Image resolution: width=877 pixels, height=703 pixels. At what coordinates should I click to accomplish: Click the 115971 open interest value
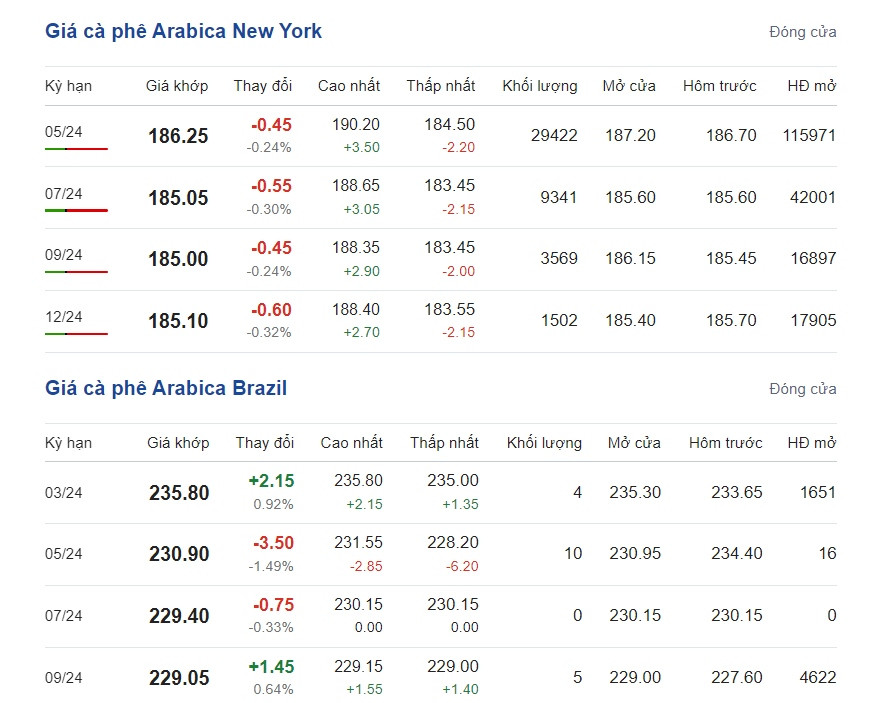[x=809, y=135]
